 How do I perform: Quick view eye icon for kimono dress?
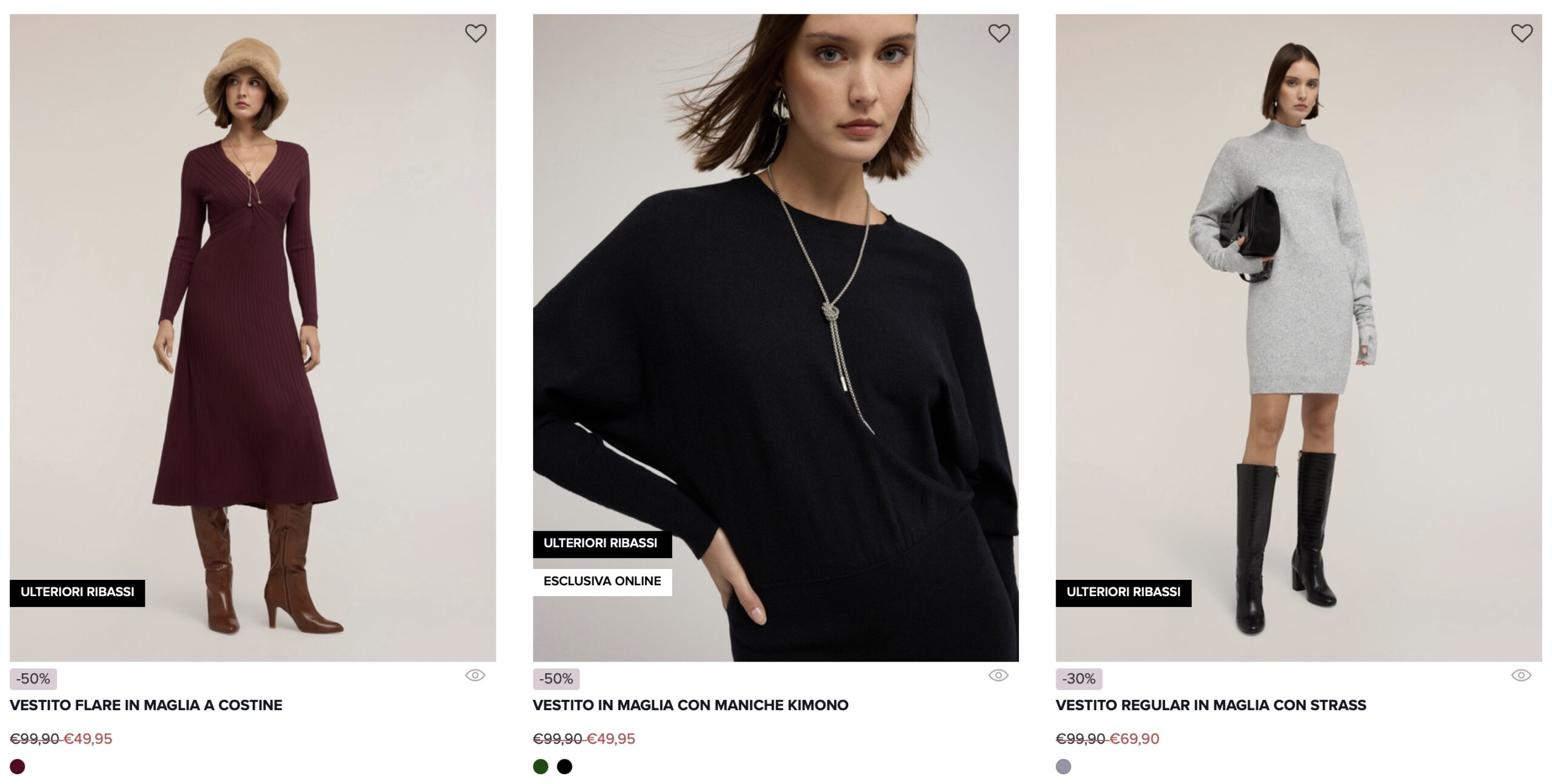998,676
